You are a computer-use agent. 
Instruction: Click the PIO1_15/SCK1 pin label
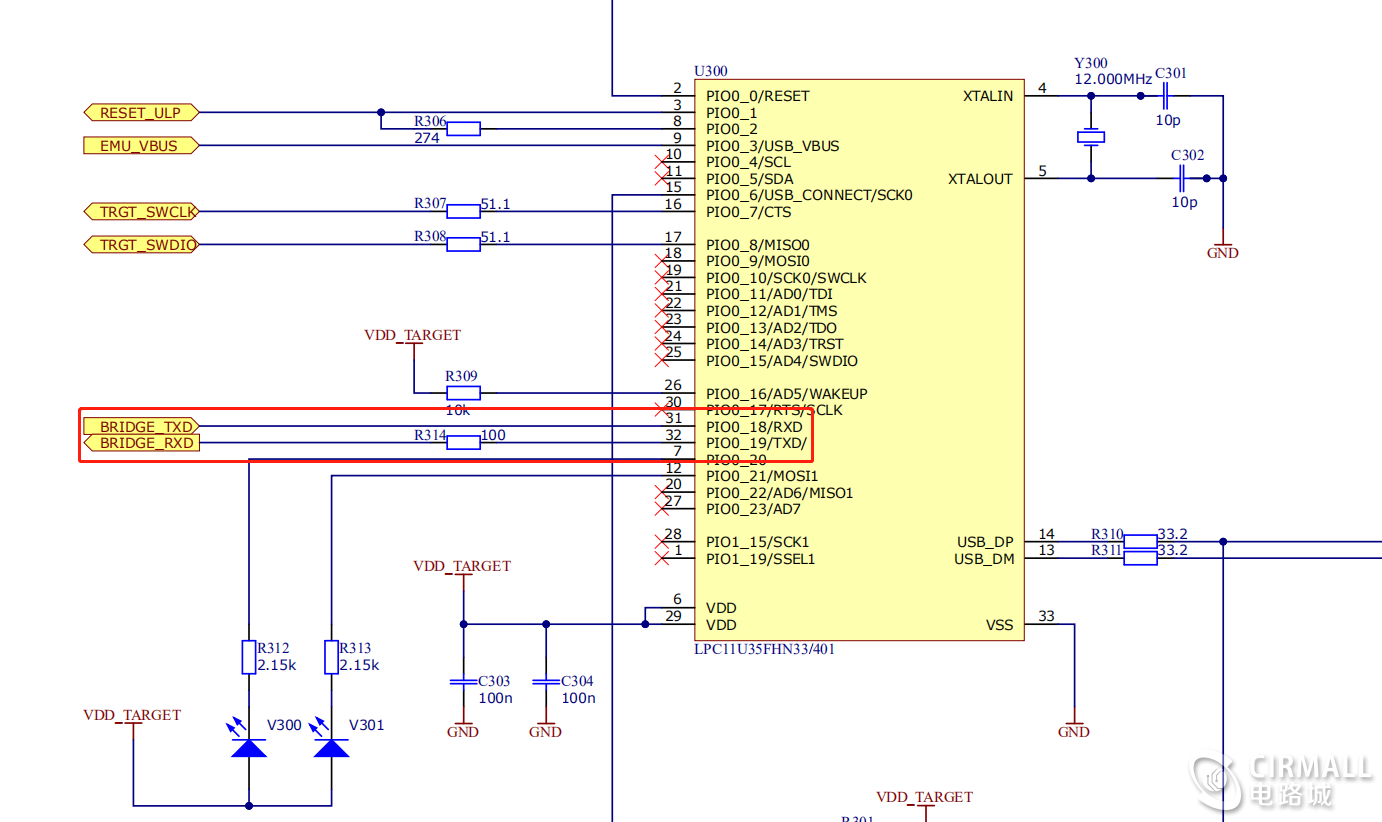point(758,541)
